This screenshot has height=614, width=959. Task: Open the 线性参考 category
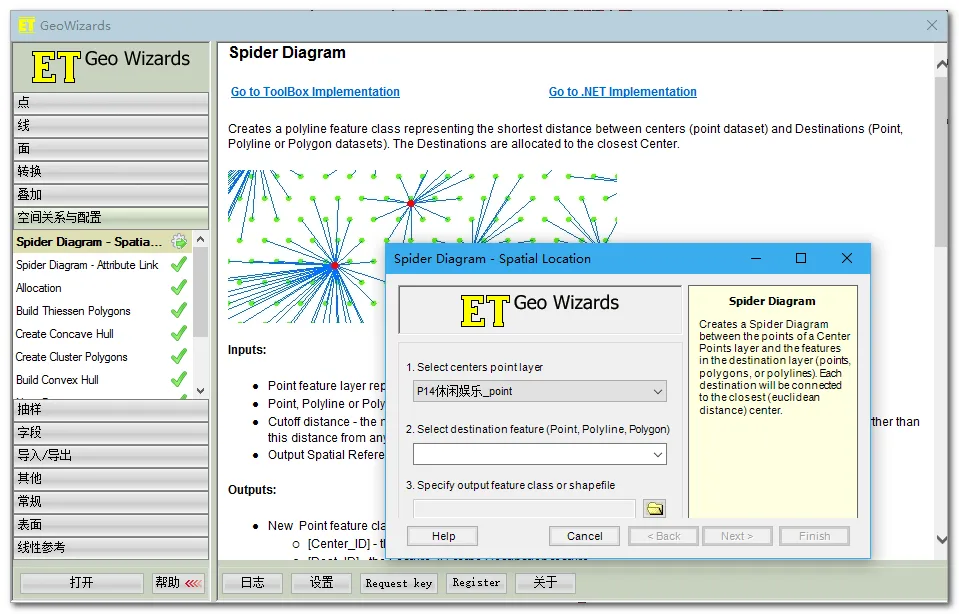point(111,547)
